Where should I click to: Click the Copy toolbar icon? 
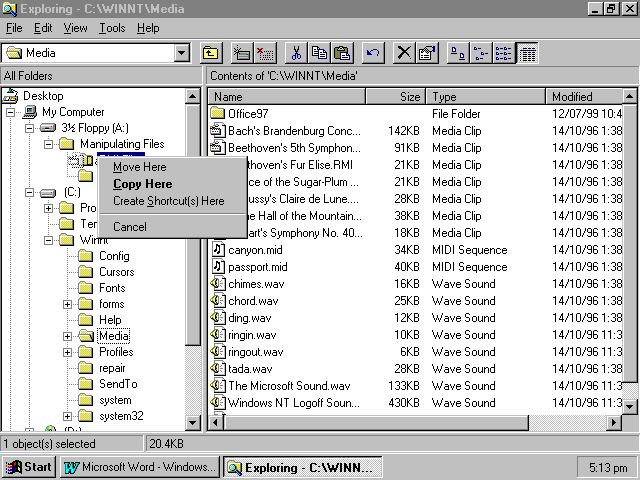tap(319, 53)
